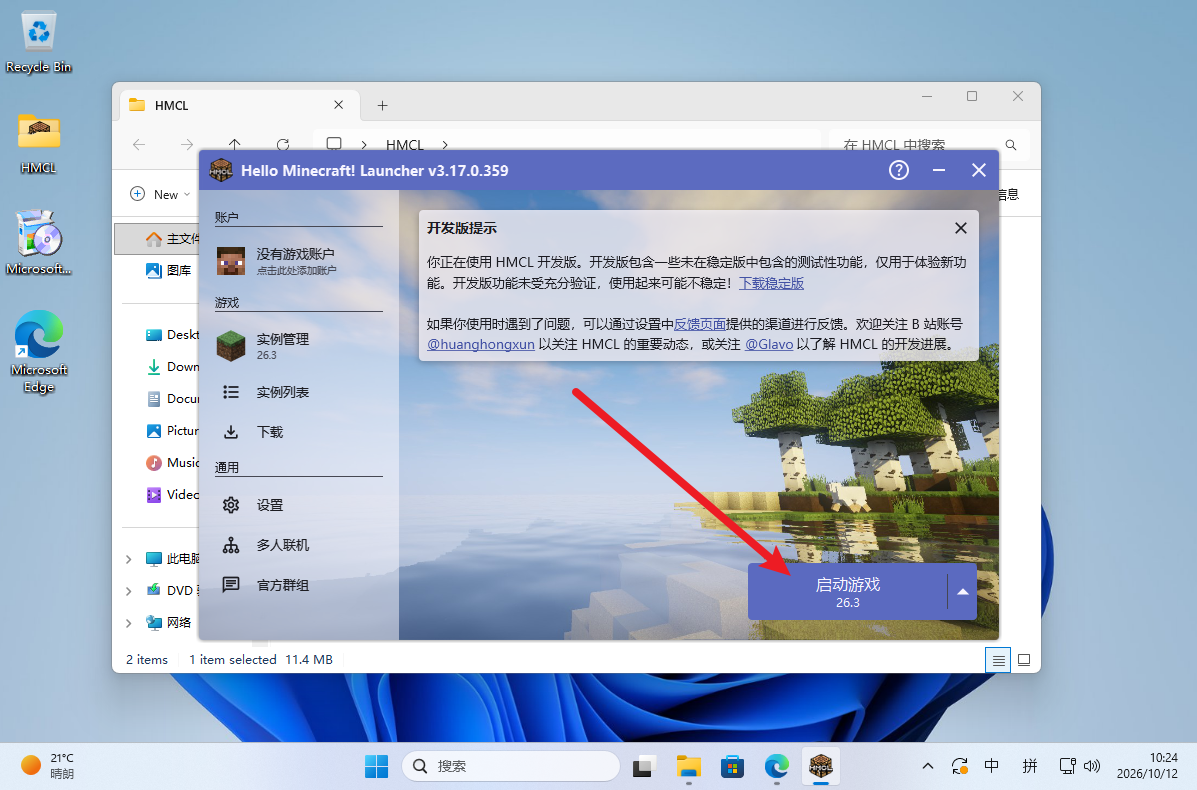Go to the 下载 download page
This screenshot has width=1197, height=790.
coord(298,432)
